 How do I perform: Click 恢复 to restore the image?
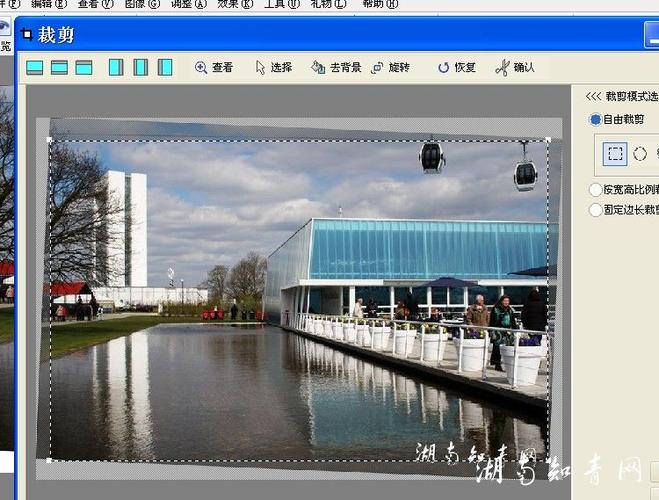(x=456, y=67)
